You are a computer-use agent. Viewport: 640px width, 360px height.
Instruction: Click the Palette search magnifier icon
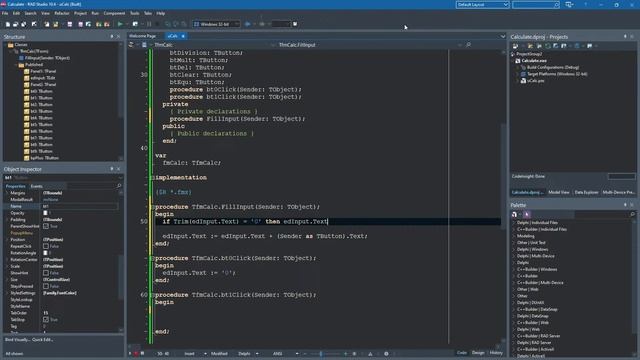point(632,214)
